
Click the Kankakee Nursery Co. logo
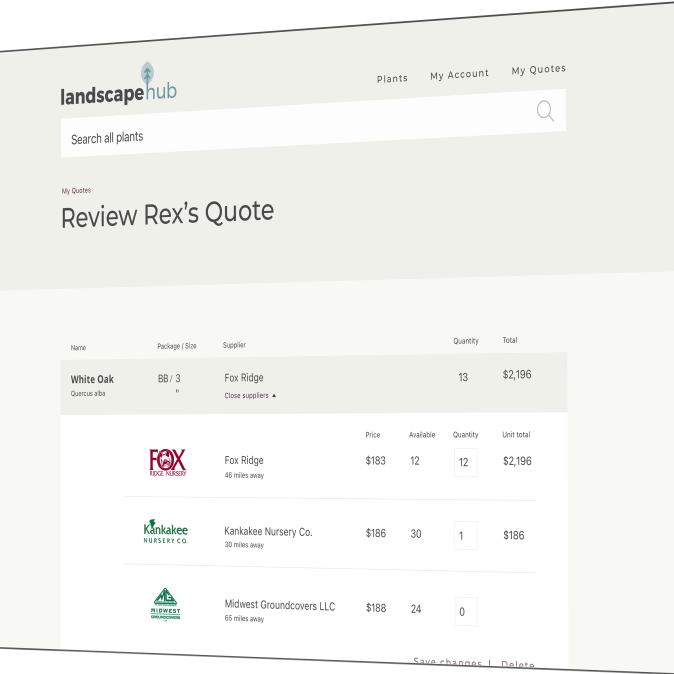click(x=166, y=532)
